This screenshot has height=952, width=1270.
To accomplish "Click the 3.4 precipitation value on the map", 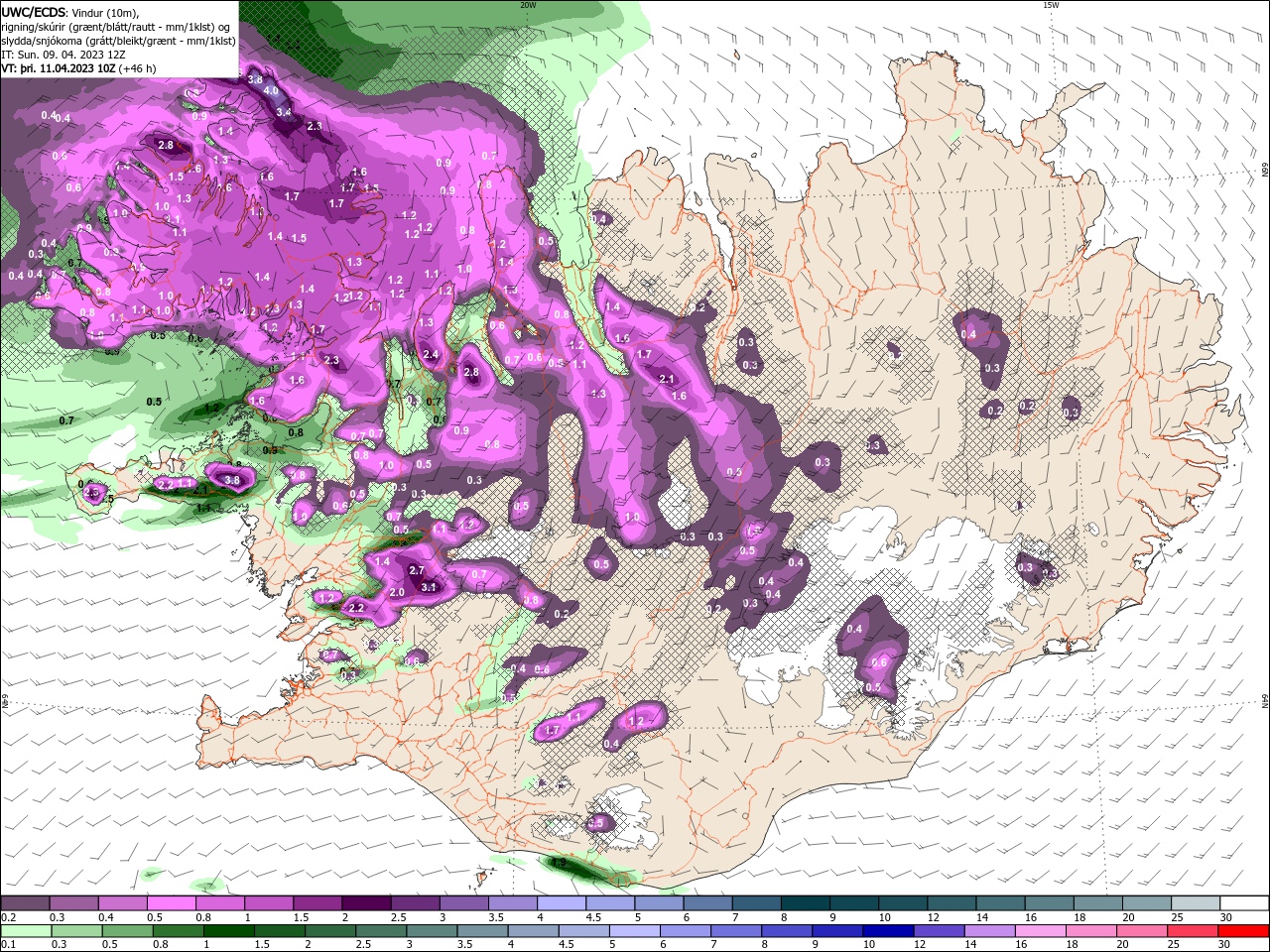I will click(x=284, y=112).
